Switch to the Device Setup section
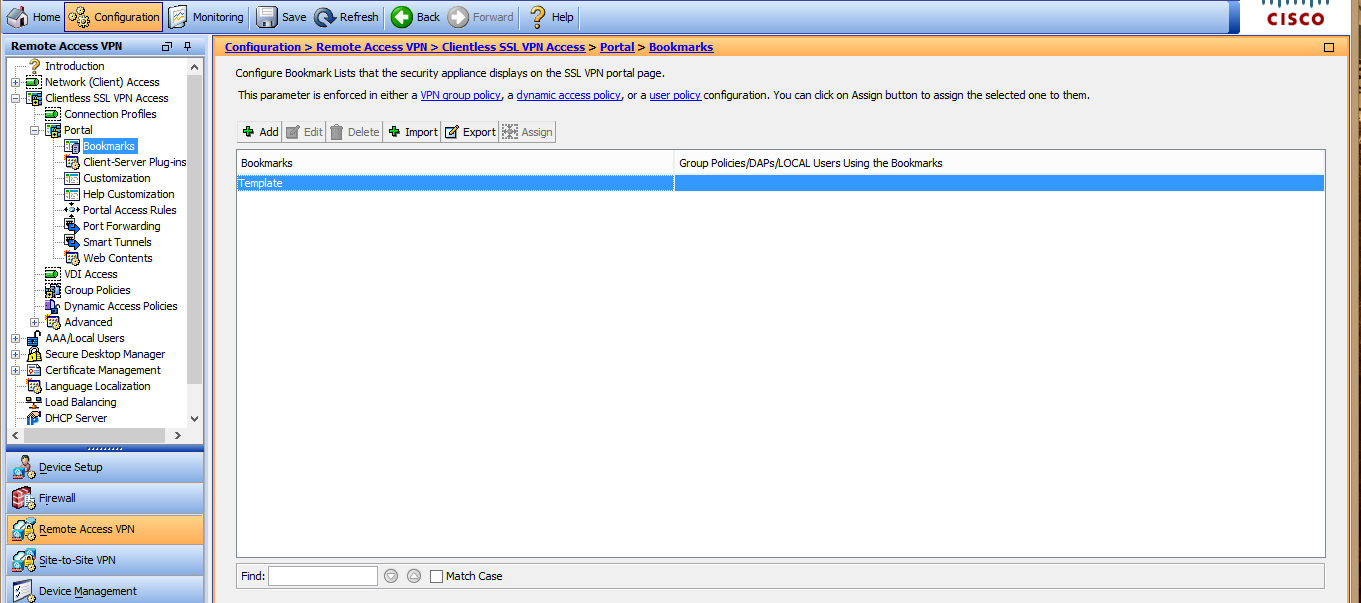The width and height of the screenshot is (1361, 603). point(105,467)
